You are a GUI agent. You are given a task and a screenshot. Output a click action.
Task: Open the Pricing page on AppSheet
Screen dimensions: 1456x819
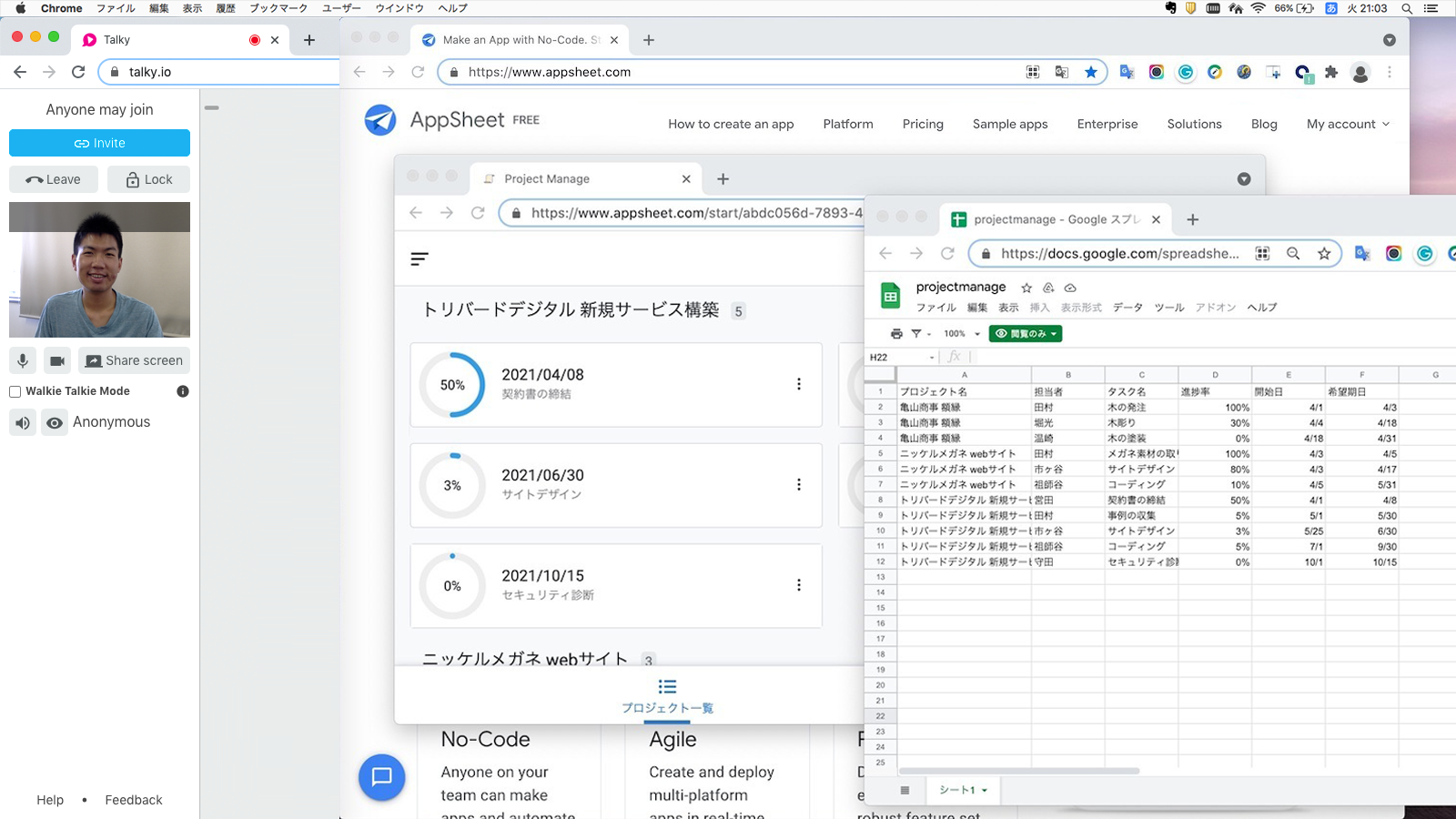923,124
